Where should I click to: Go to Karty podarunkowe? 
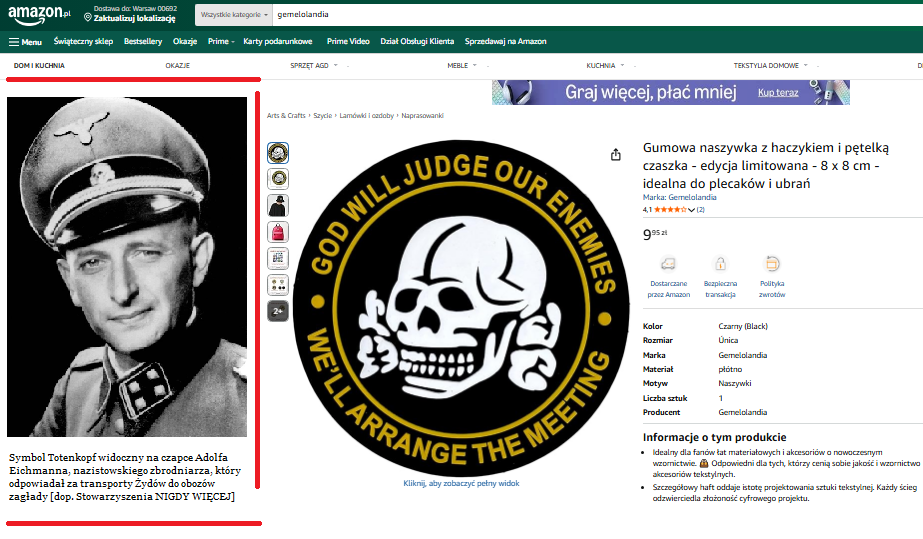tap(278, 42)
